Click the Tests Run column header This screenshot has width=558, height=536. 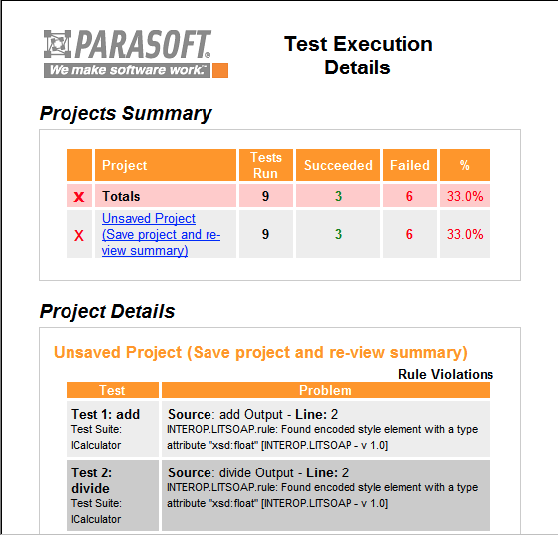(x=266, y=165)
